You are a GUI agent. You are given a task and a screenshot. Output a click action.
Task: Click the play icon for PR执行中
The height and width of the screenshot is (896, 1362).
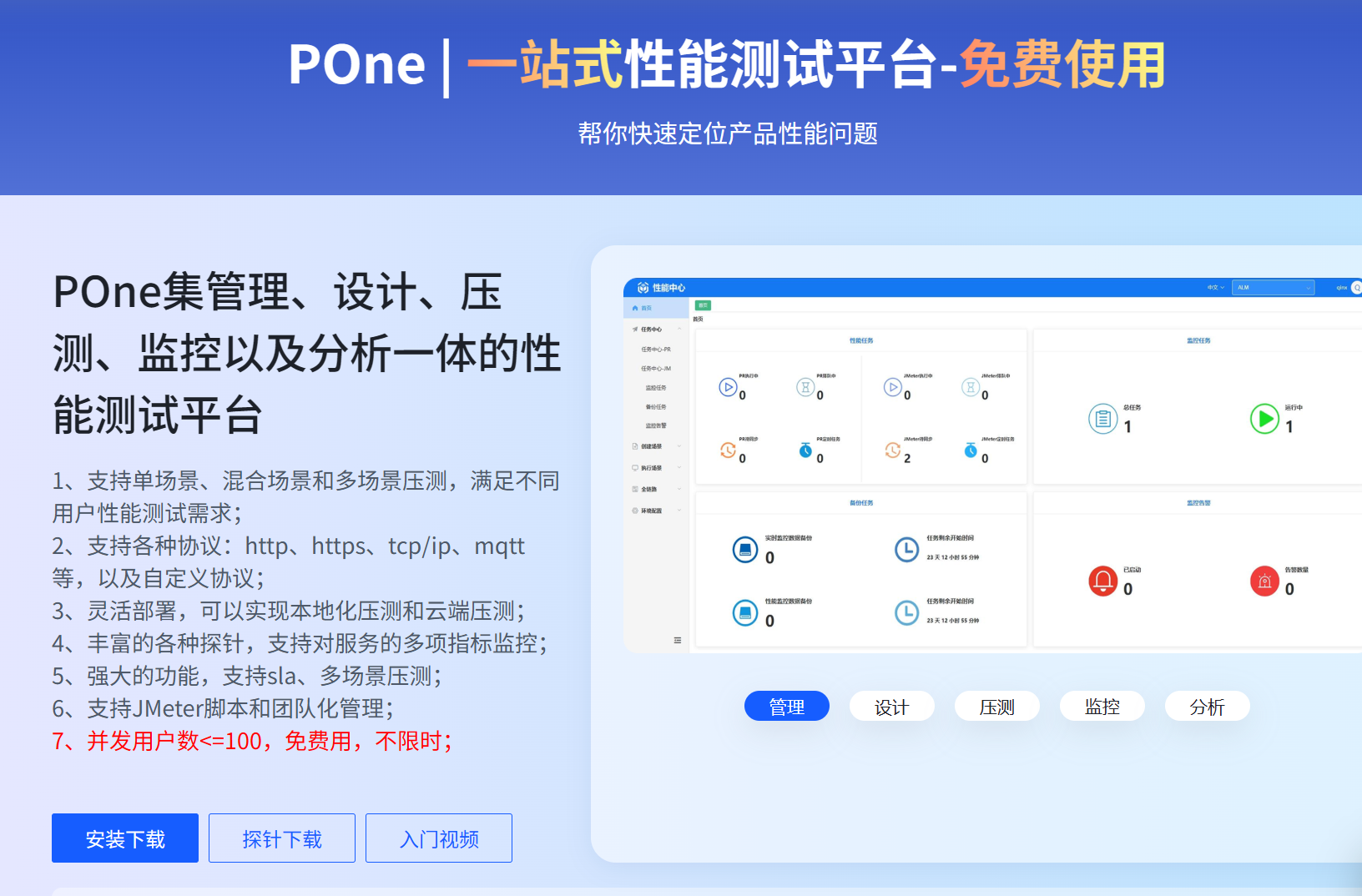point(728,387)
